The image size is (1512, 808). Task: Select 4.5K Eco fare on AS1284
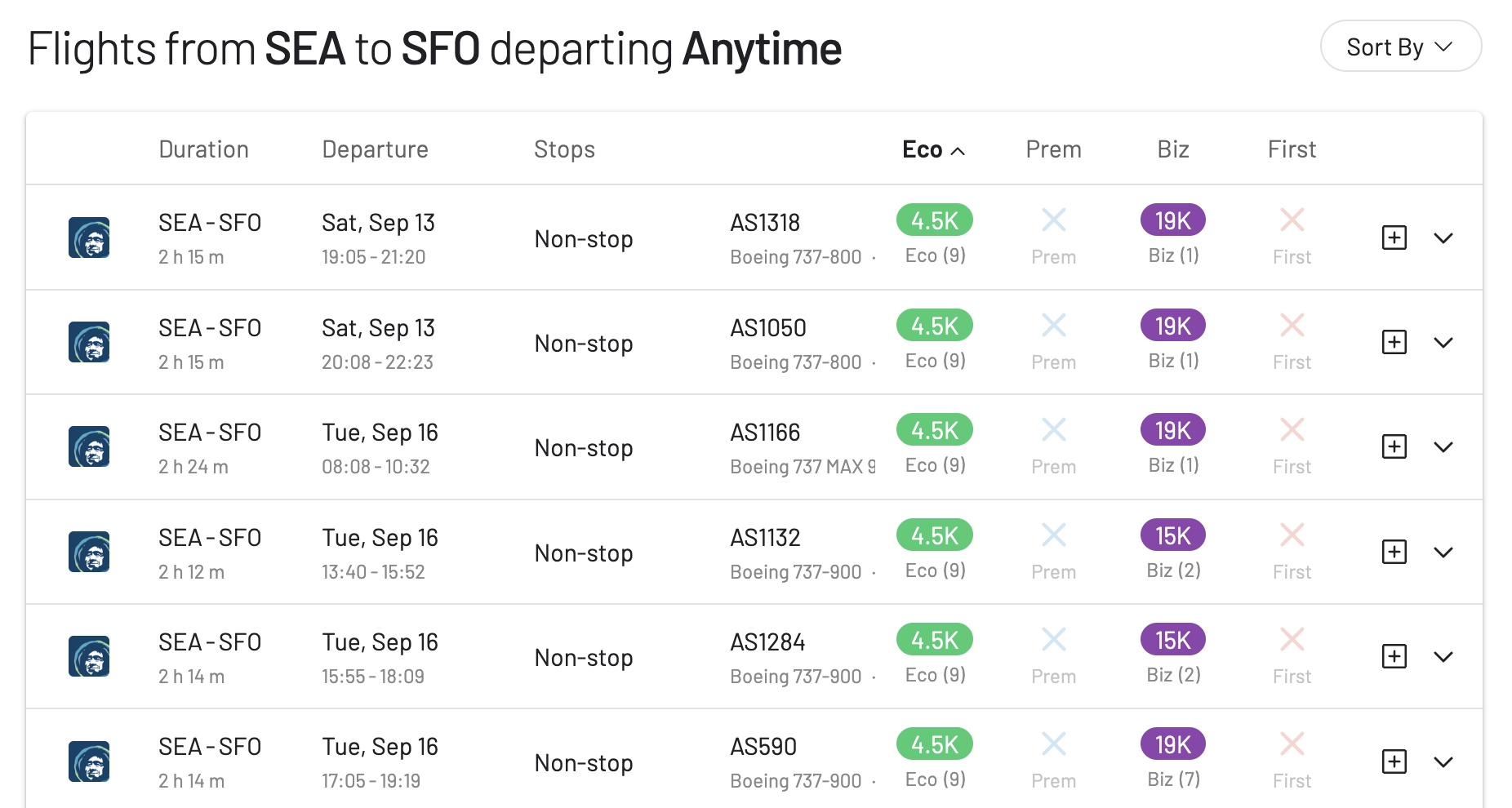point(935,640)
